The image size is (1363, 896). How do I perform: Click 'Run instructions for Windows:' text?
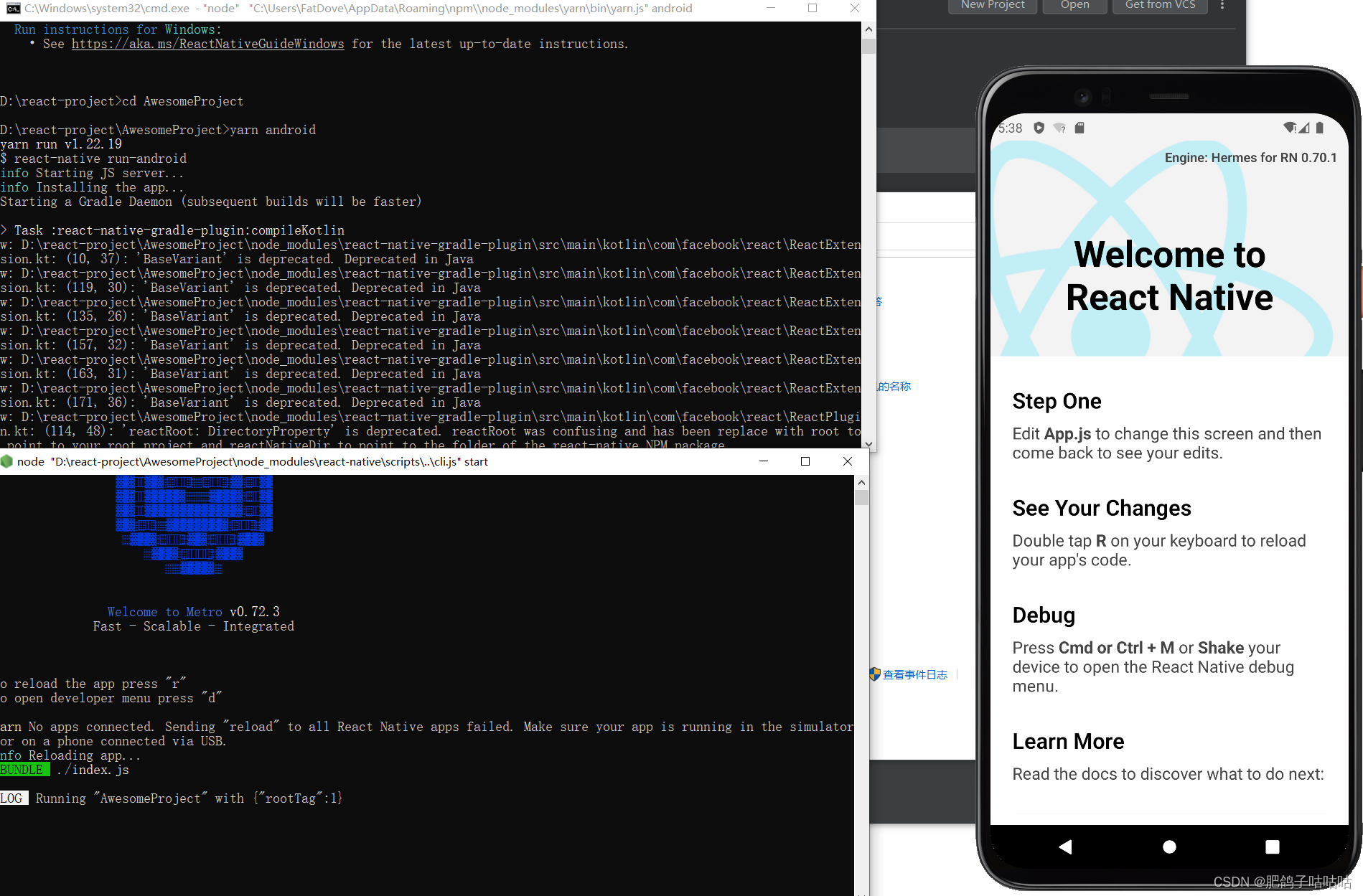(118, 29)
